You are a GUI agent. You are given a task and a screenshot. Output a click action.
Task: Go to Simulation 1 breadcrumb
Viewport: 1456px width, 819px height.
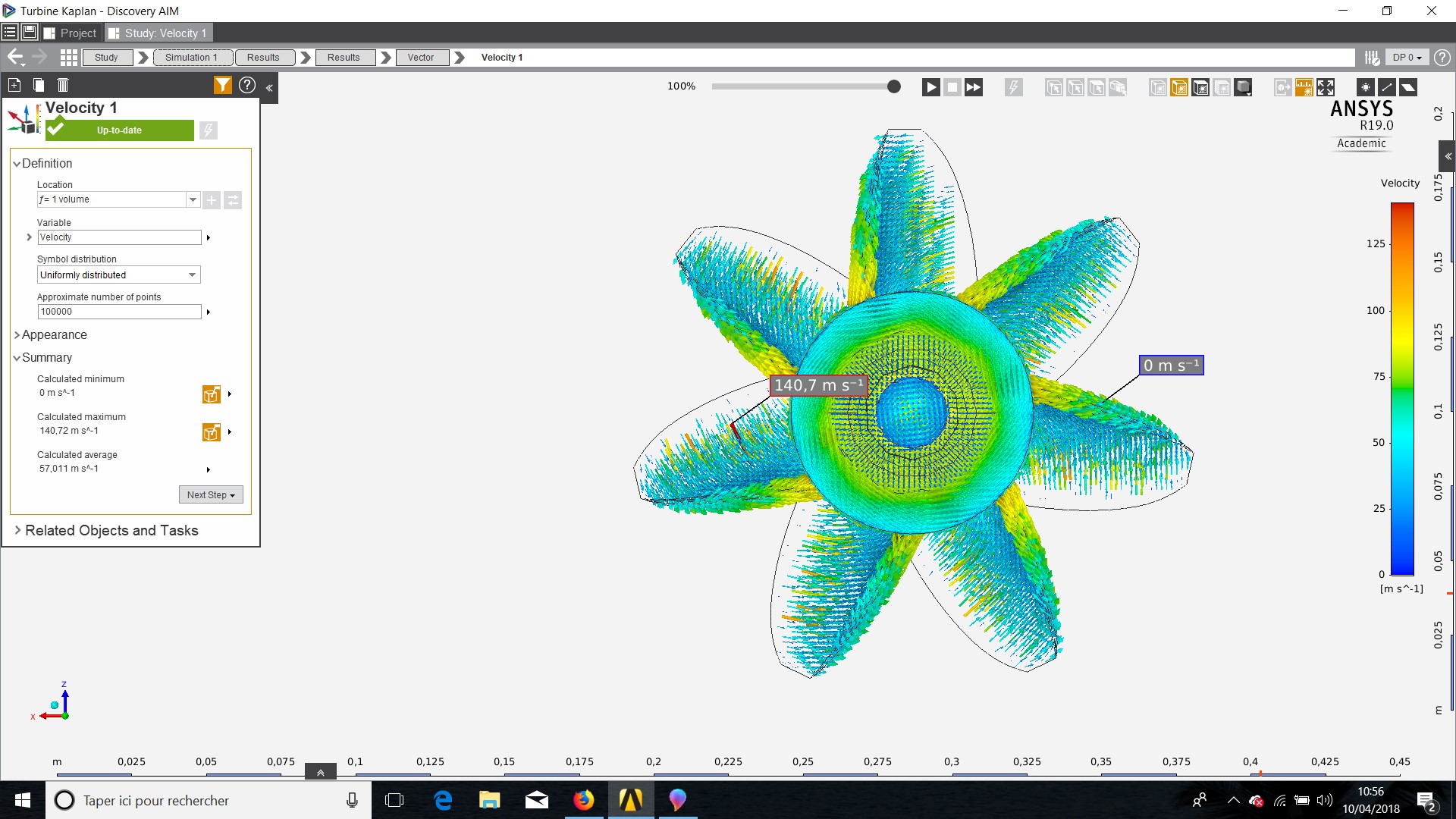point(191,57)
